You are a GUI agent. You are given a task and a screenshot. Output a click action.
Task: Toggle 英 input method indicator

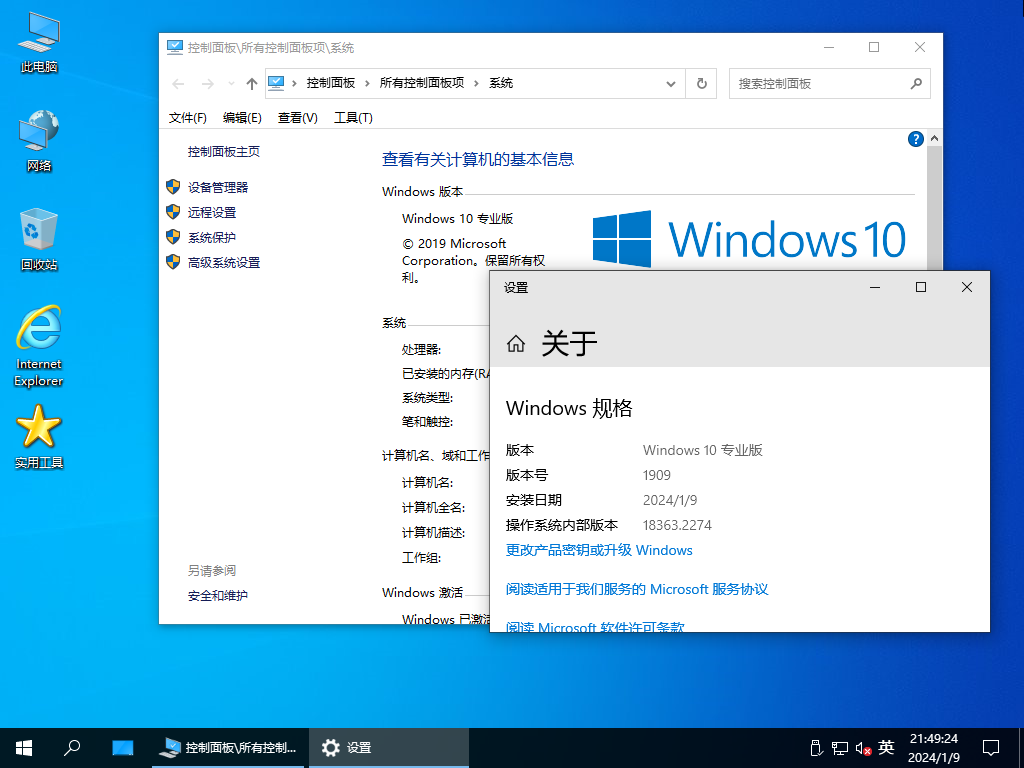pyautogui.click(x=886, y=747)
